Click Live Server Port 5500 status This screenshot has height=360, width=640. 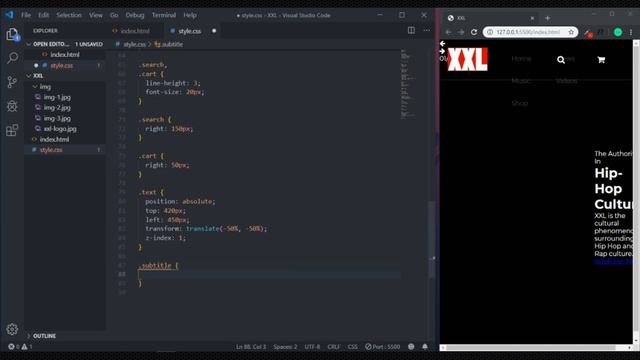point(382,347)
